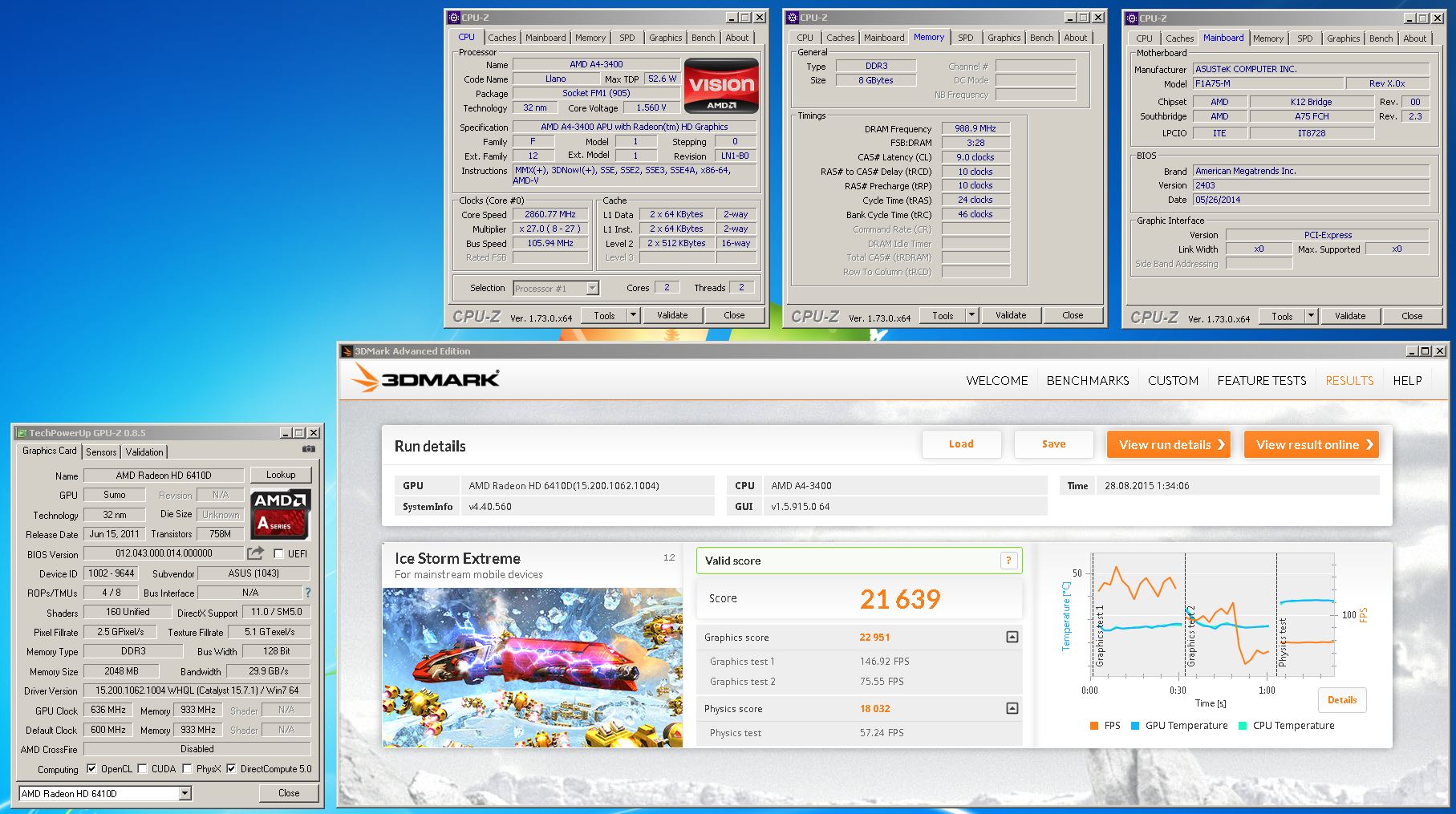Open CUSTOM section in 3DMark

[x=1173, y=381]
